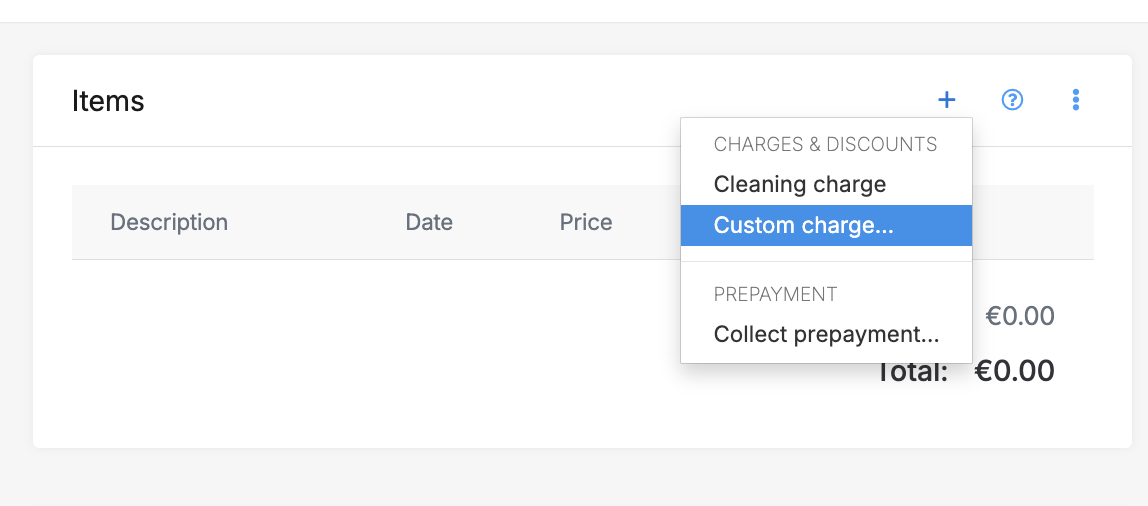Open the help question-mark icon
This screenshot has width=1148, height=506.
1012,100
